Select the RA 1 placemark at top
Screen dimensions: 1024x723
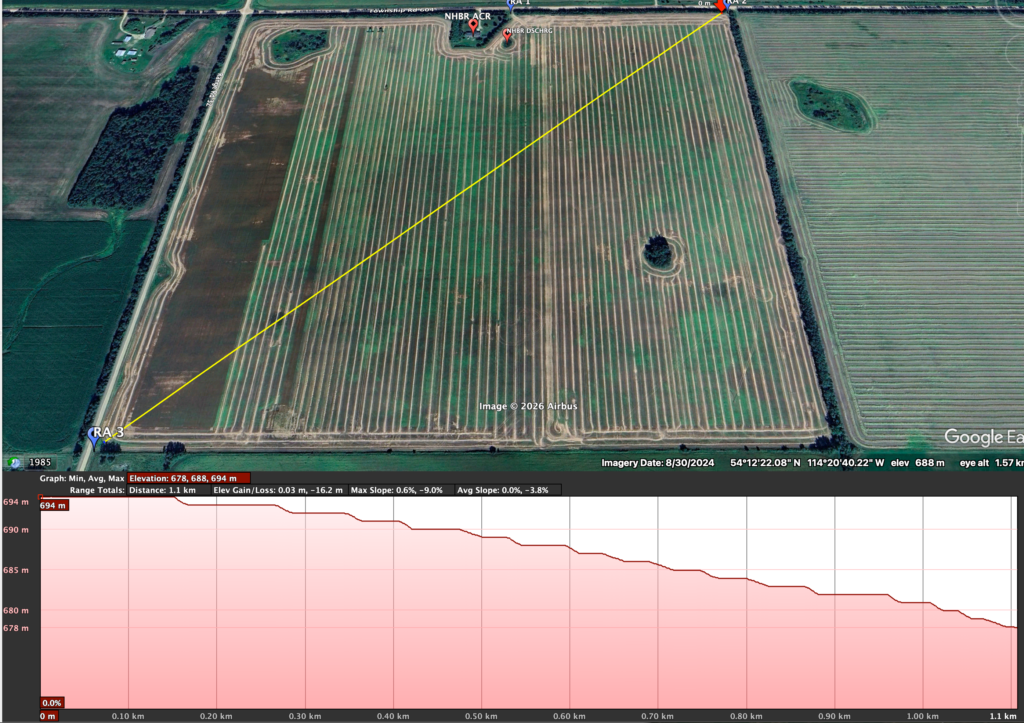pos(513,4)
